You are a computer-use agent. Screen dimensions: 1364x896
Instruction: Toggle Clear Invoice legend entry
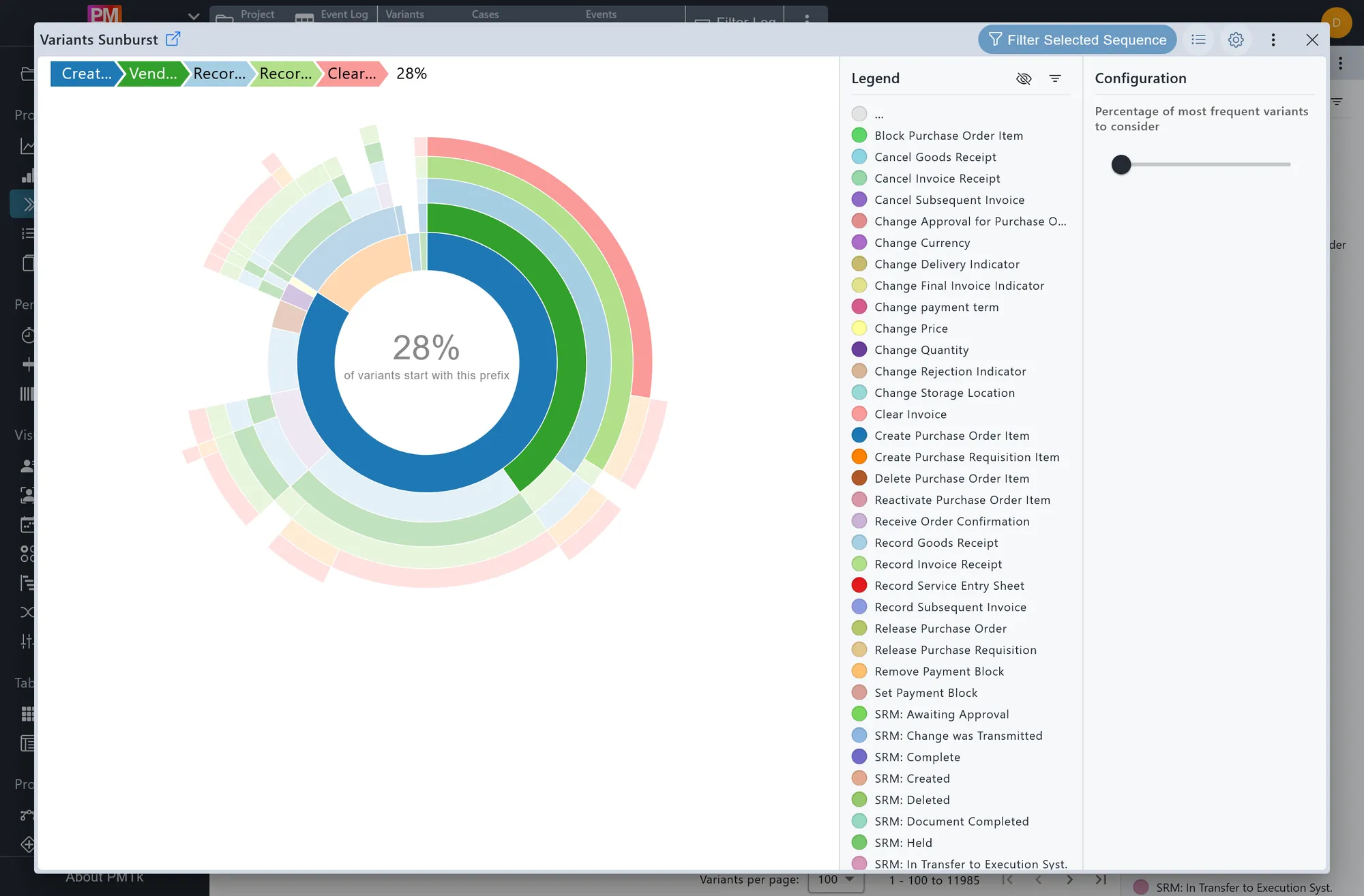pyautogui.click(x=900, y=414)
